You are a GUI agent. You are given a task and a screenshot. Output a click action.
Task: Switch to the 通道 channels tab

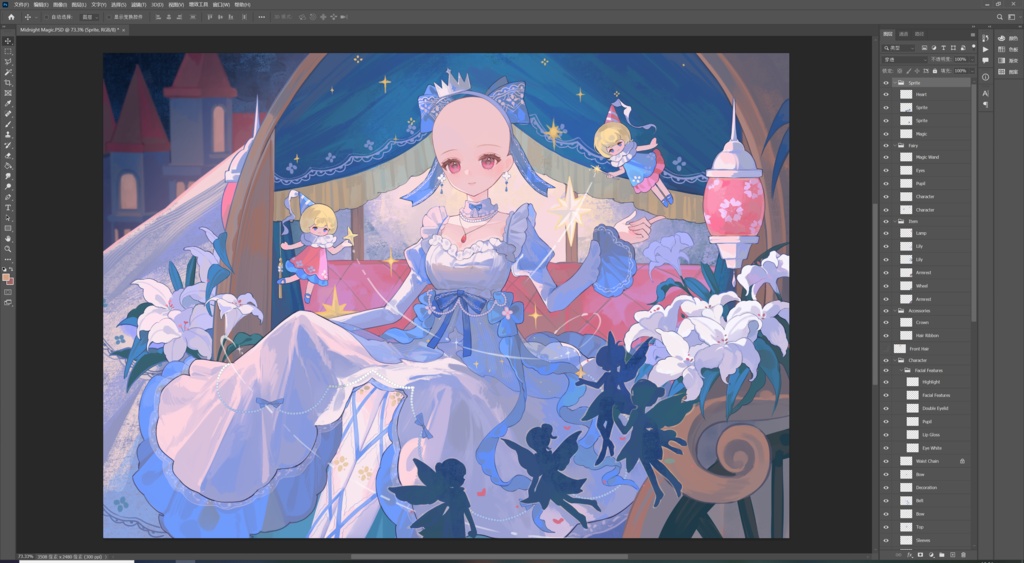coord(904,34)
